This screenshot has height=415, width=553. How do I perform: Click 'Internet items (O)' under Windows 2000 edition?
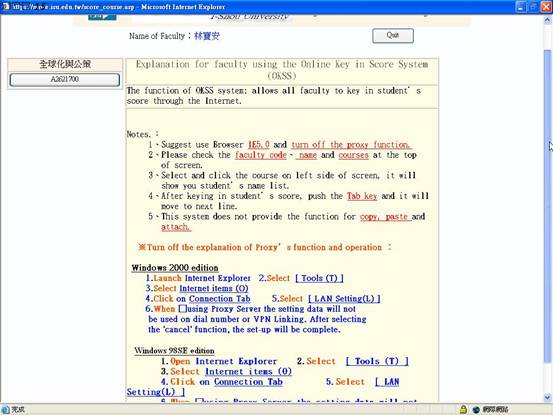click(x=214, y=288)
